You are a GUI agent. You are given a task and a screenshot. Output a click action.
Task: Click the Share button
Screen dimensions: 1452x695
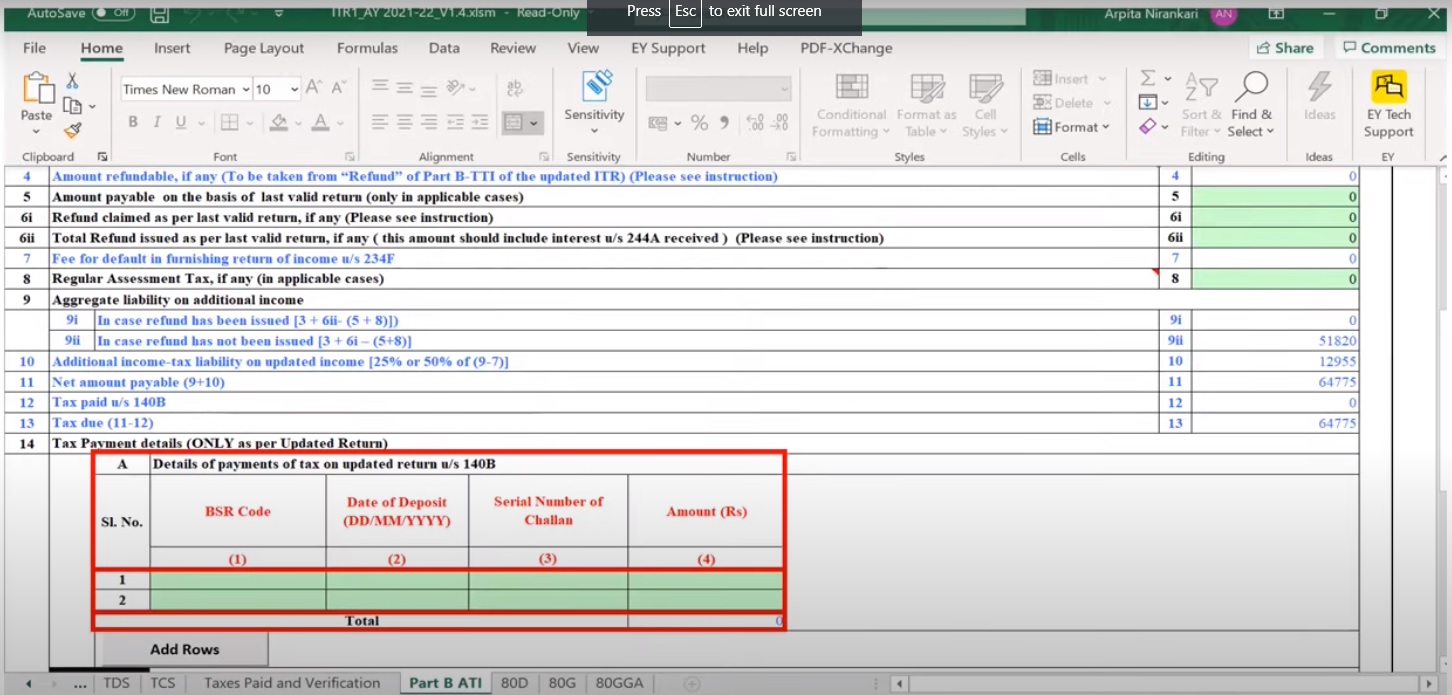[1284, 48]
